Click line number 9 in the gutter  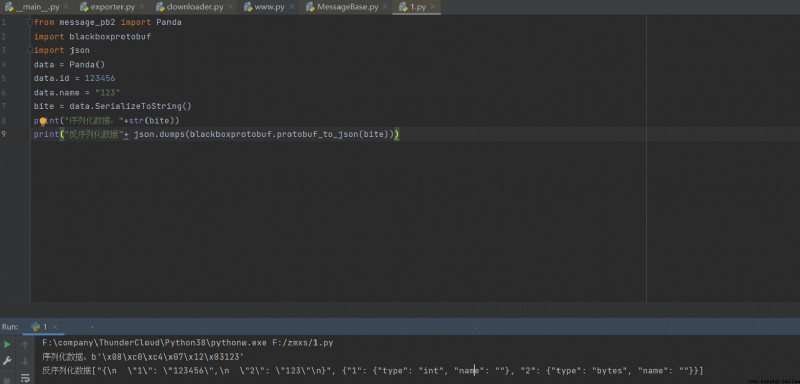click(x=4, y=134)
